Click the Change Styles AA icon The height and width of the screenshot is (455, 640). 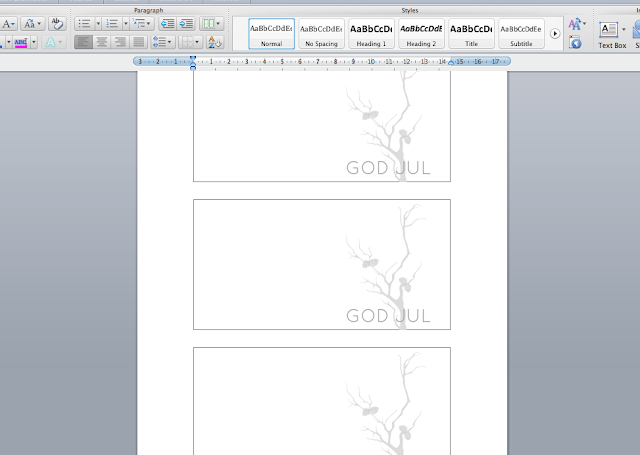click(x=575, y=24)
